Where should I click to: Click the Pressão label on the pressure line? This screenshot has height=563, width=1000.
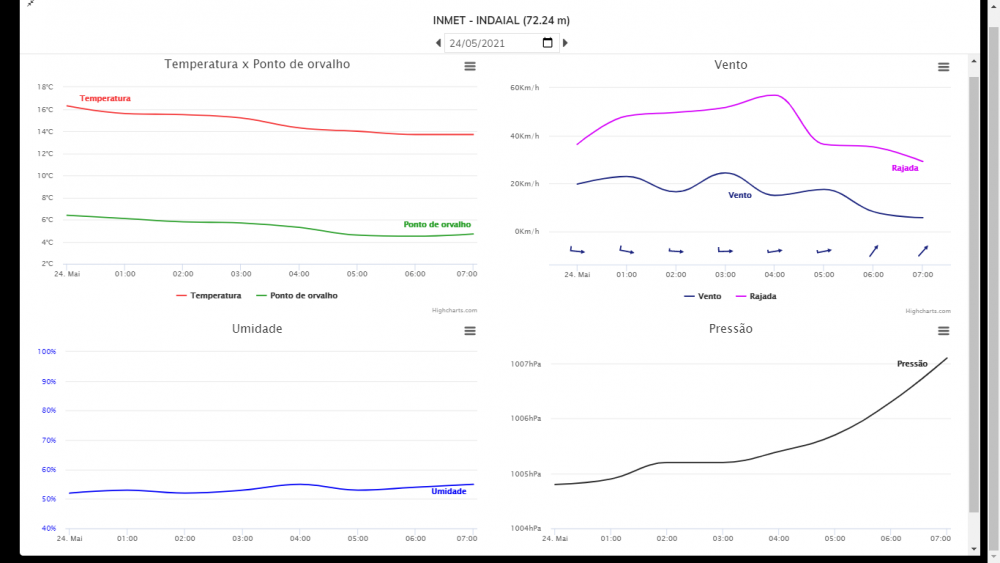(x=912, y=364)
